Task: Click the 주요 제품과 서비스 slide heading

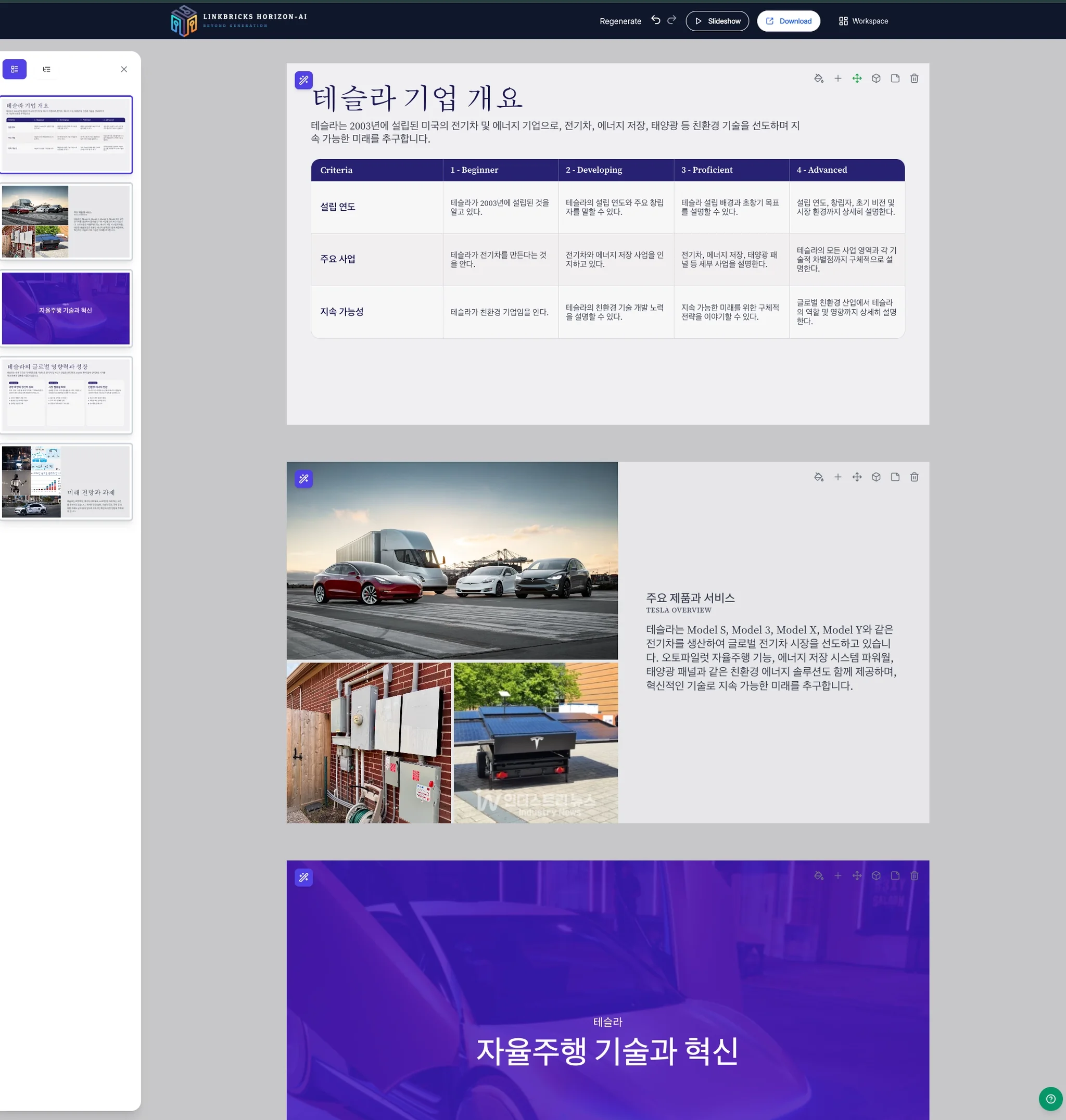Action: pos(690,597)
